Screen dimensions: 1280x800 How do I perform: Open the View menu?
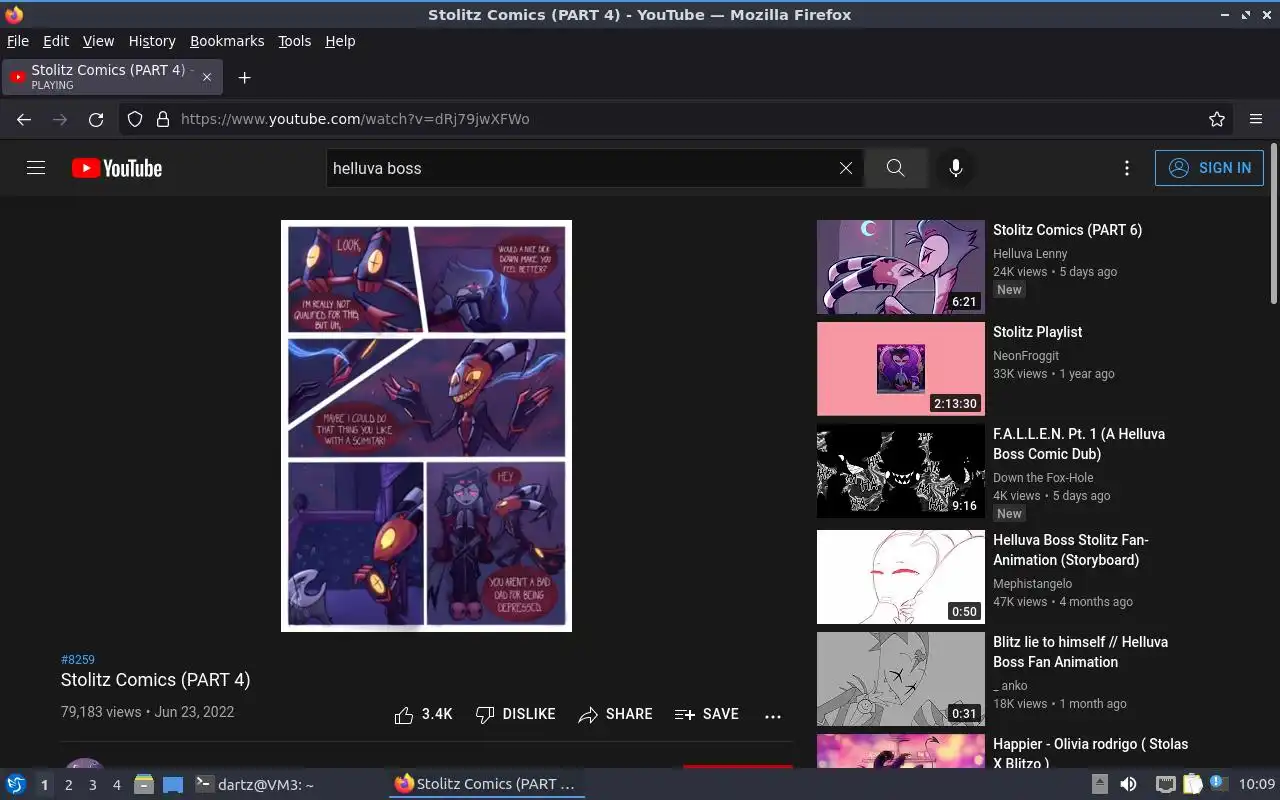[x=98, y=41]
